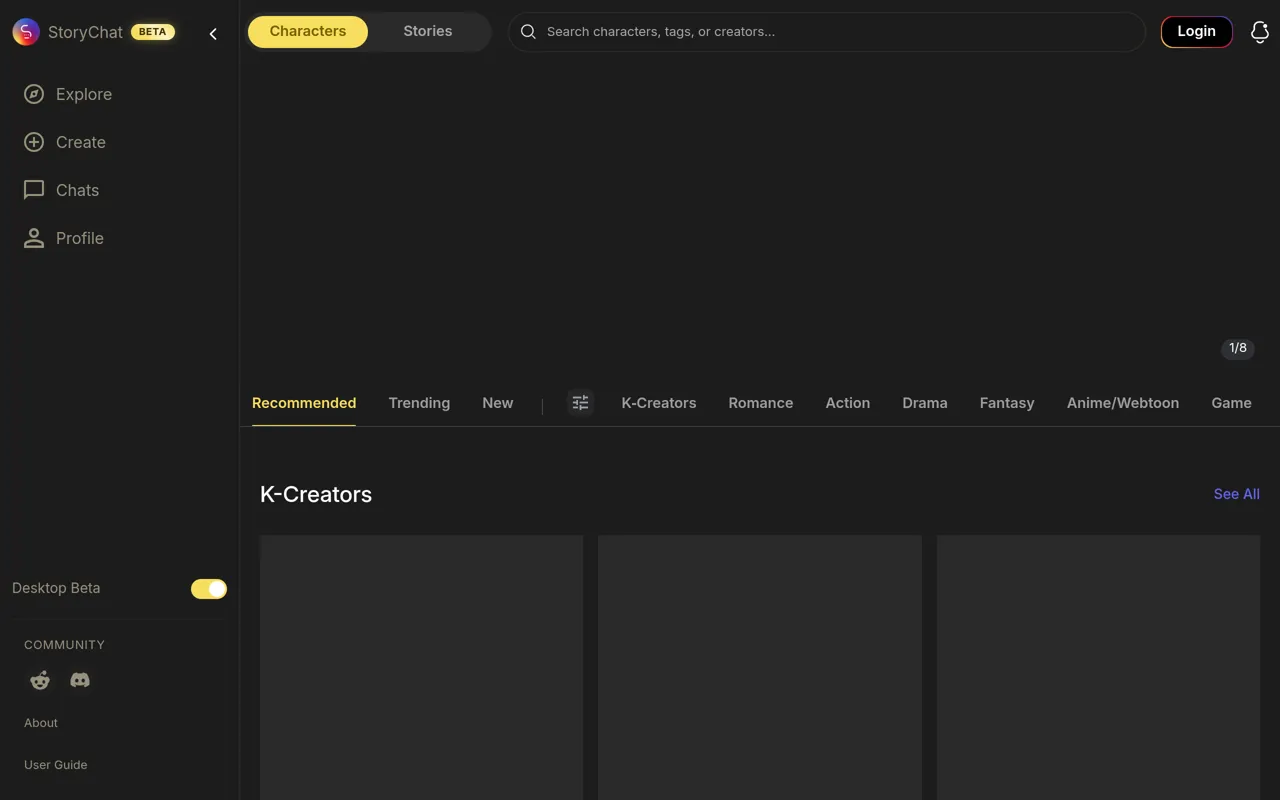Click the K-Creators section heading

pos(316,494)
